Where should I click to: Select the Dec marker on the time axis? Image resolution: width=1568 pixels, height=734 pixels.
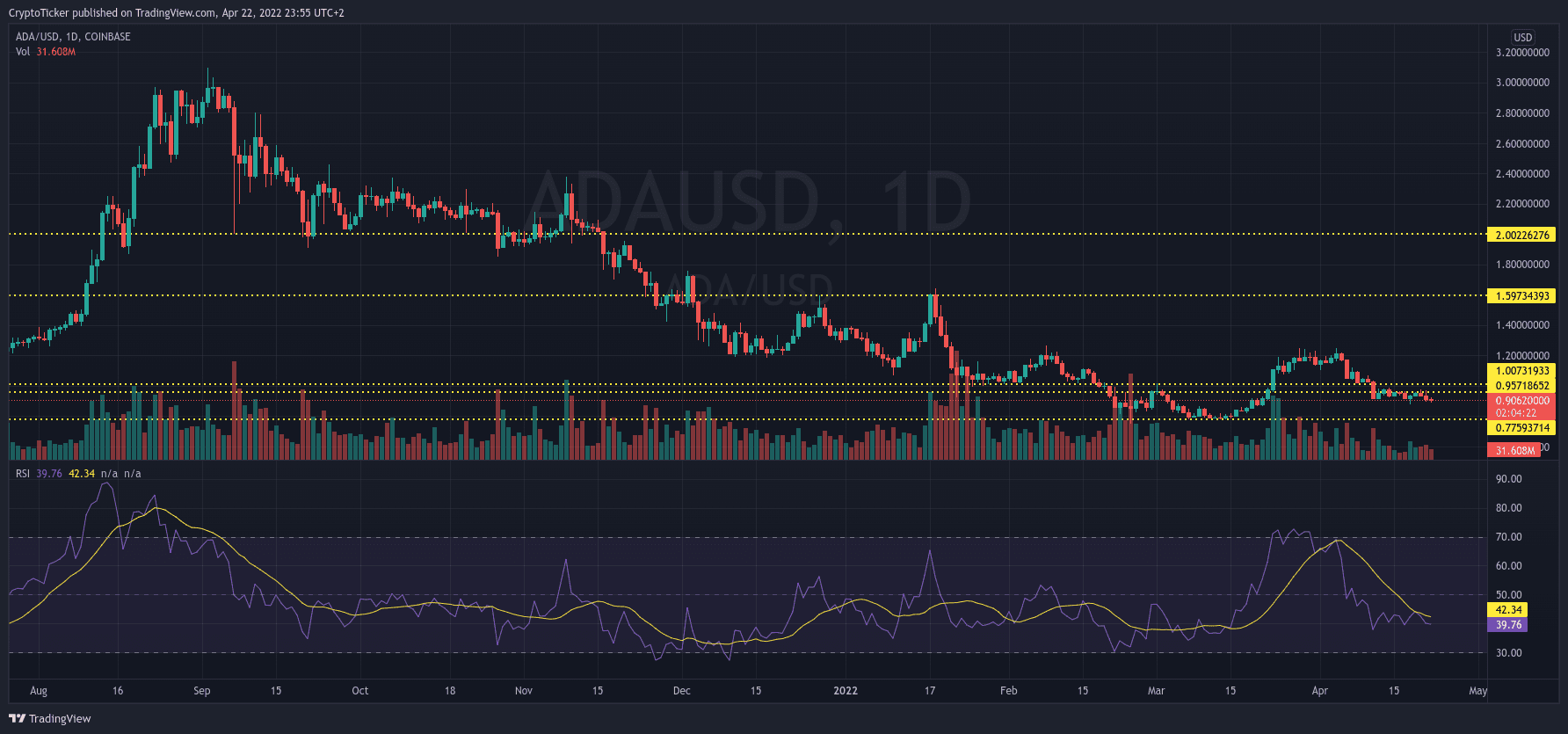click(681, 691)
